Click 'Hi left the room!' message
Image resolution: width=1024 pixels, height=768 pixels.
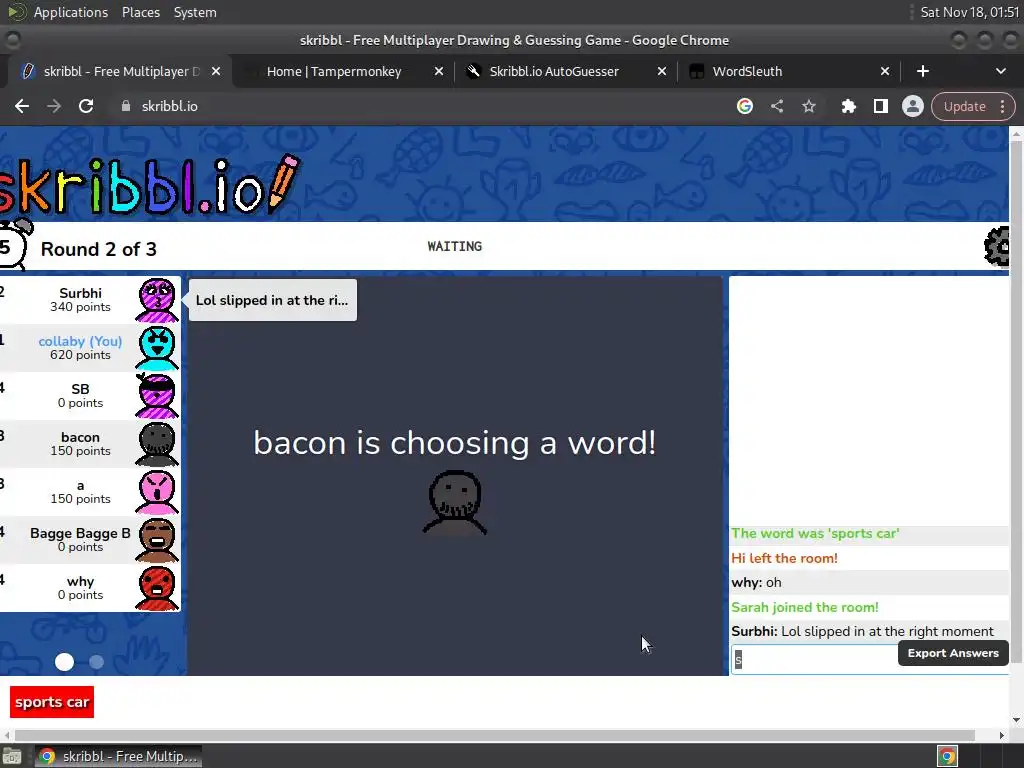[x=784, y=558]
